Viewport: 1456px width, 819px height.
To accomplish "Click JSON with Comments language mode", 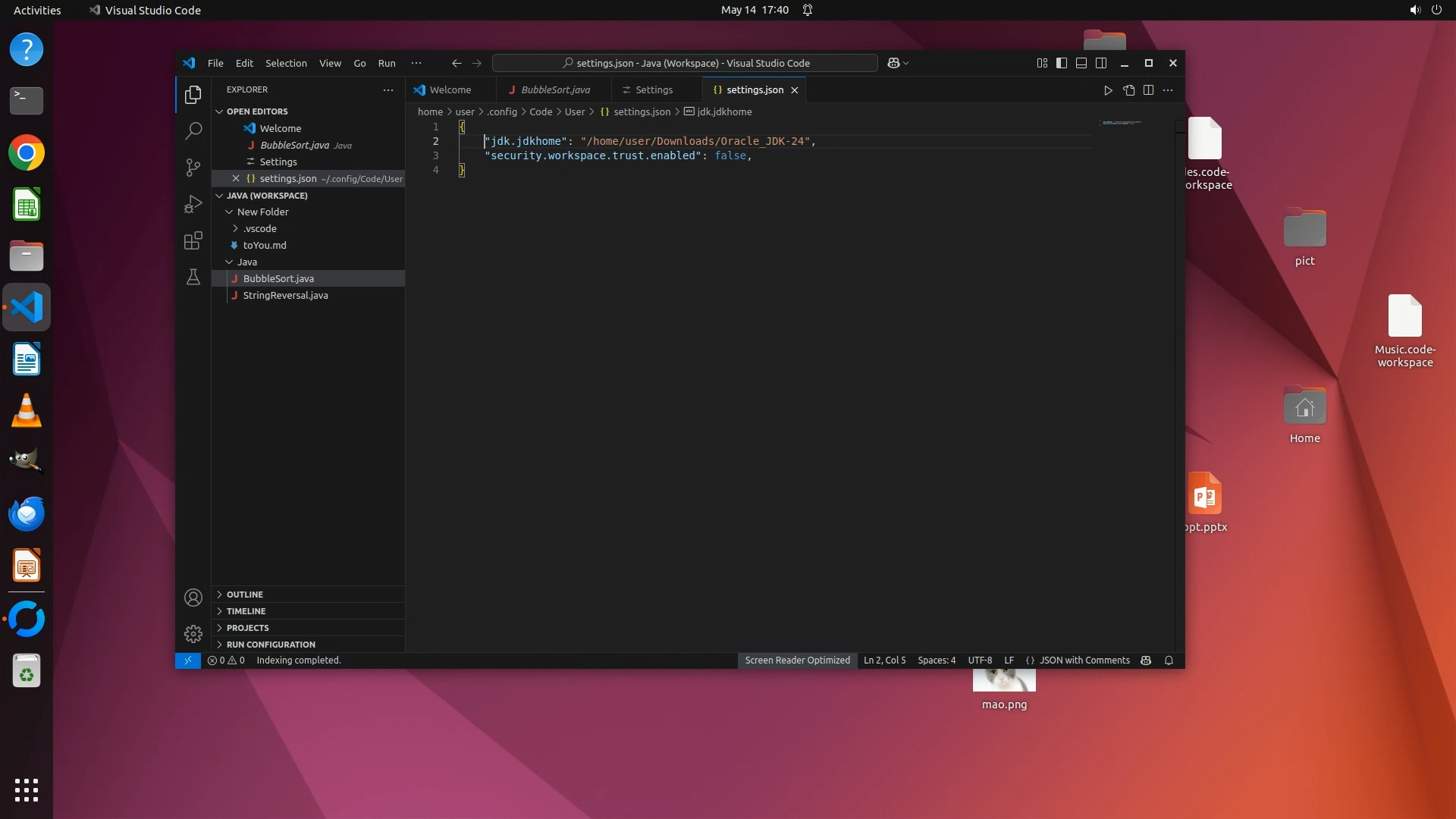I will click(x=1084, y=661).
